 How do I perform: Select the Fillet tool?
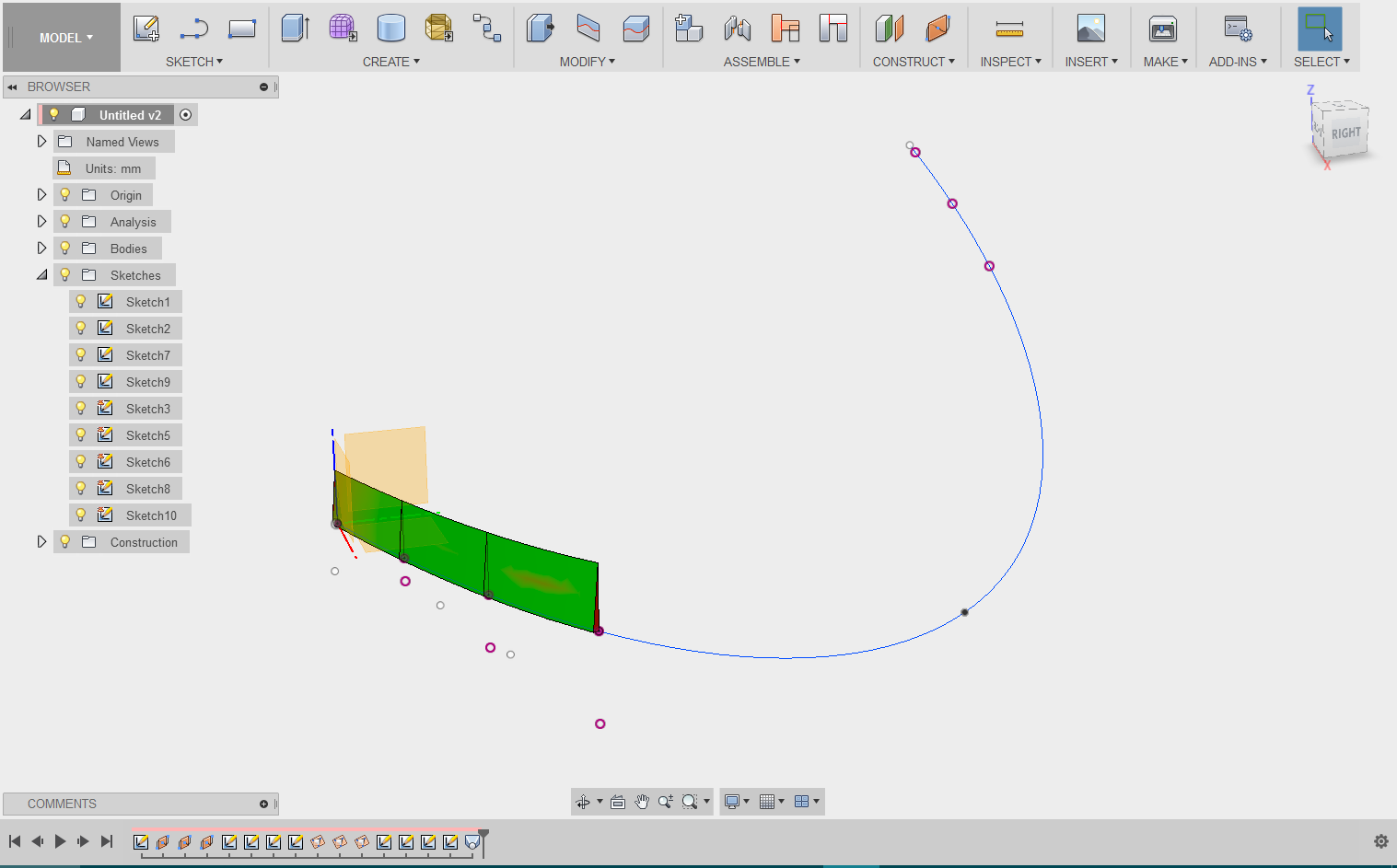588,29
